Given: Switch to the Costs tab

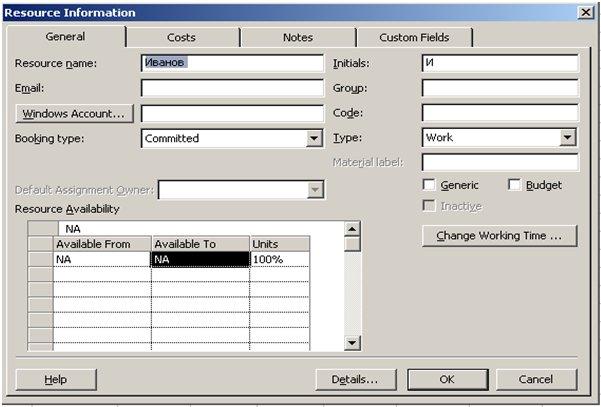Looking at the screenshot, I should click(x=182, y=37).
